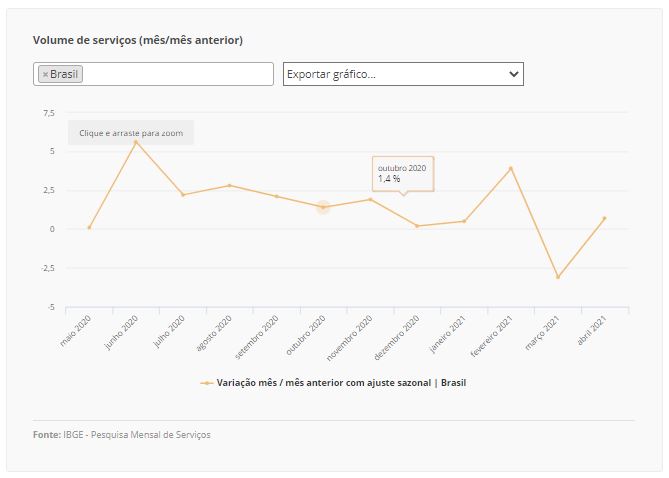Select the abril 2021 data point
669x478 pixels.
pos(604,218)
